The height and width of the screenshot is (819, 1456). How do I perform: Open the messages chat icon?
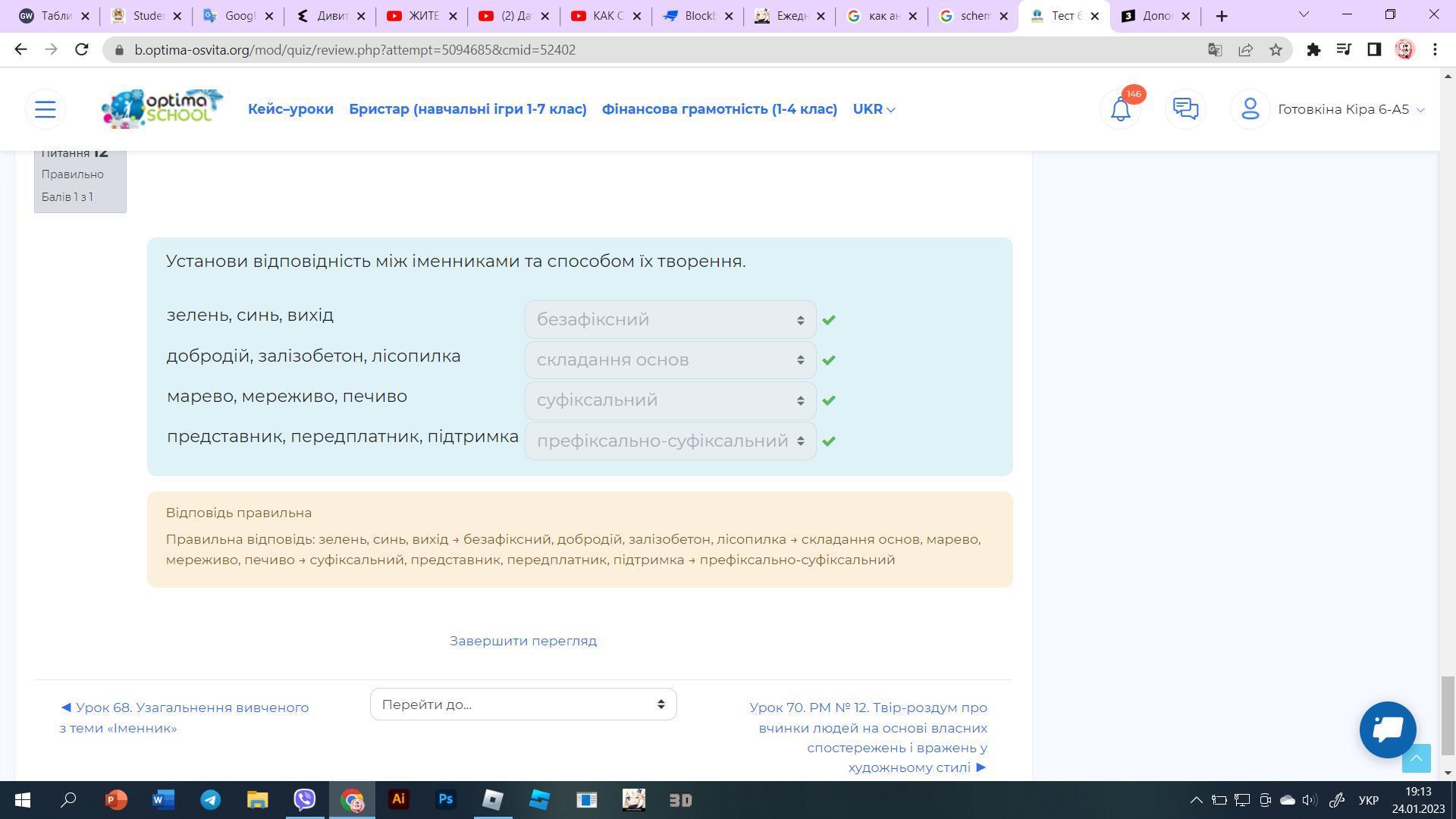point(1185,109)
